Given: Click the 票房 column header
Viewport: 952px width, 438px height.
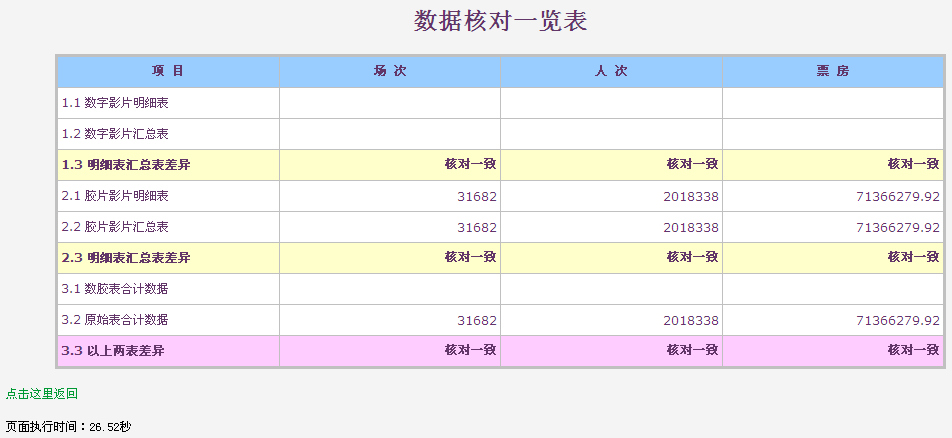Looking at the screenshot, I should 833,71.
